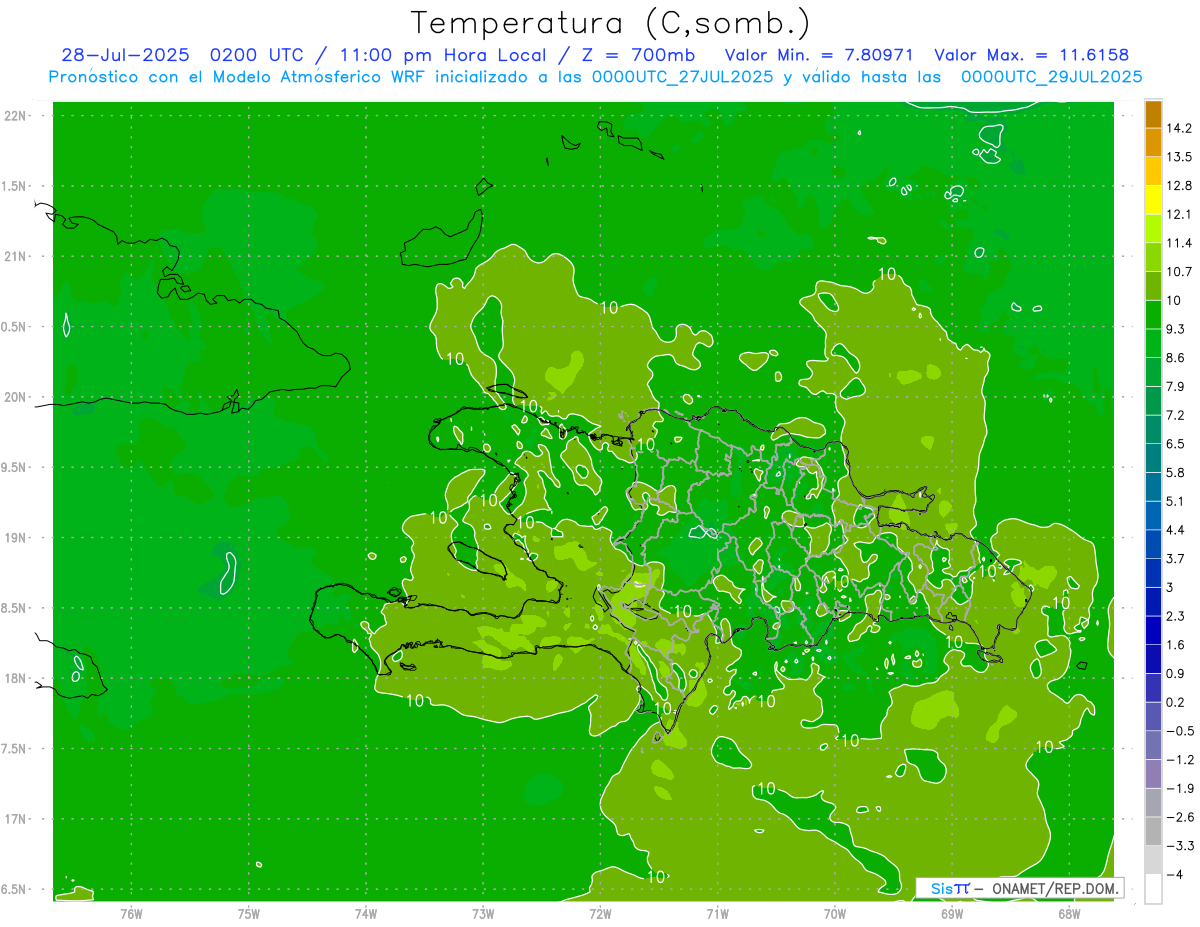Click the 20N latitude axis label

click(16, 398)
